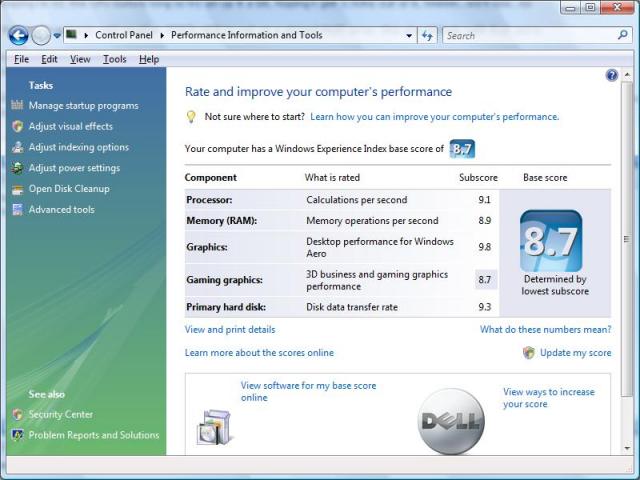Click the blue Help question mark icon

(x=612, y=76)
